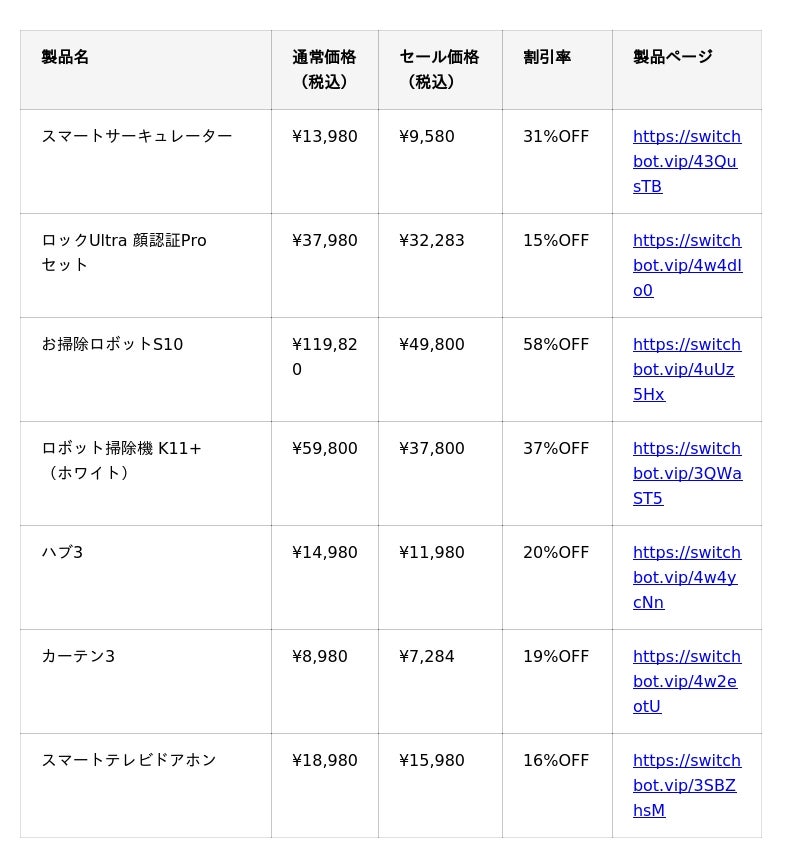Open the switchbot.vip/4w4ycNn Hub 3 link
Viewport: 800px width, 868px height.
pyautogui.click(x=687, y=577)
